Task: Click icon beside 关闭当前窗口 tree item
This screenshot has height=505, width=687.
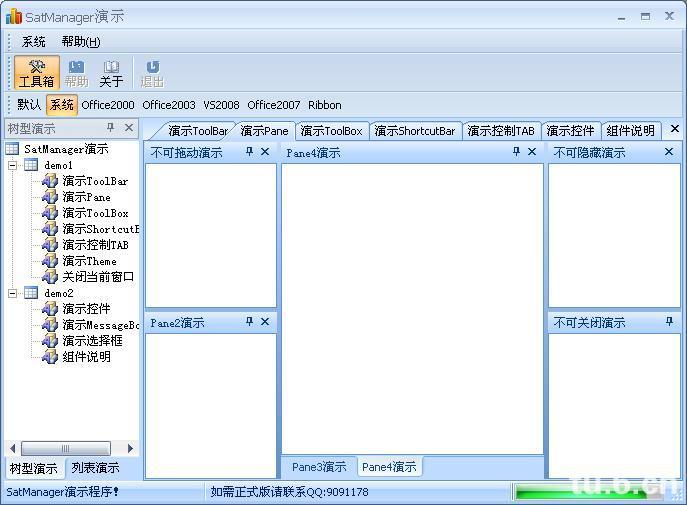Action: [x=50, y=276]
